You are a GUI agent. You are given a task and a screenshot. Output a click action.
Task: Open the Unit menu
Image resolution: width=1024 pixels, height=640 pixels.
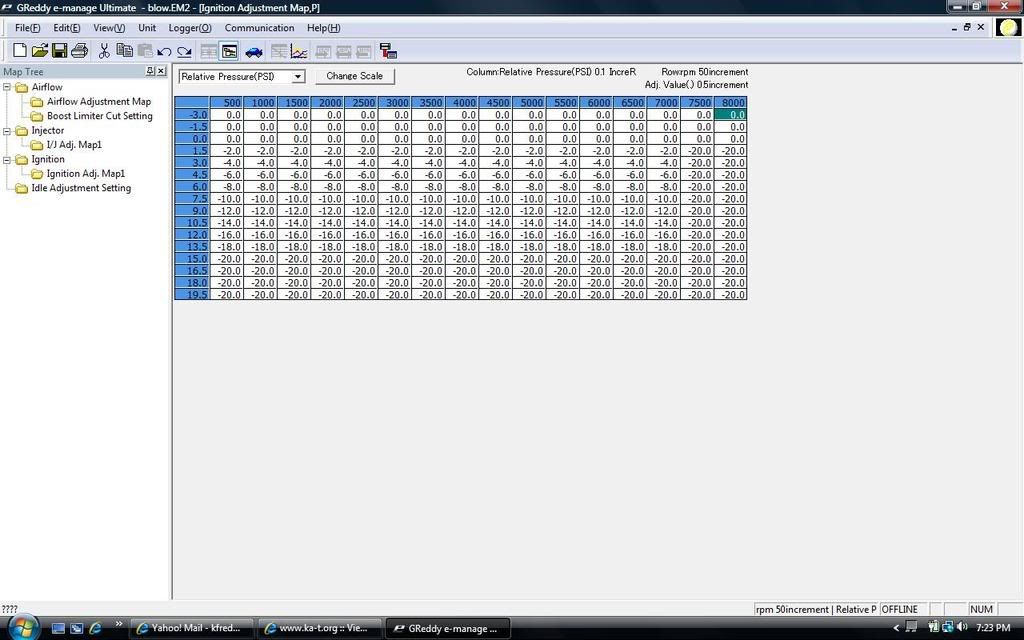pyautogui.click(x=147, y=28)
